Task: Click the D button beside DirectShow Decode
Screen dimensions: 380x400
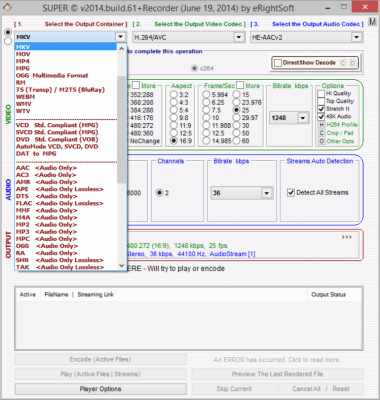Action: pos(352,63)
